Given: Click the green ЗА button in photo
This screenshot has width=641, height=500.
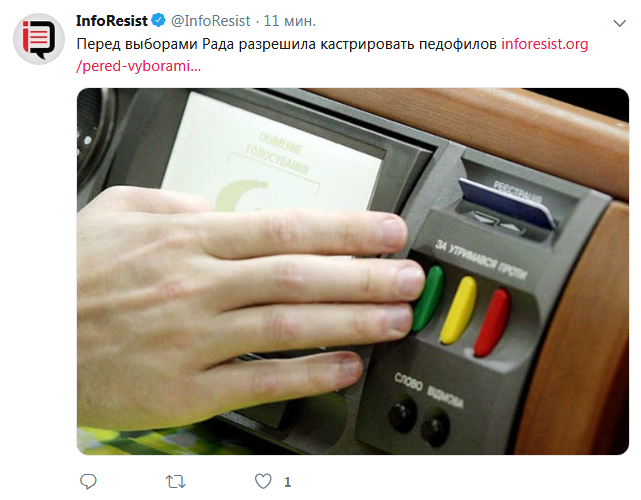Looking at the screenshot, I should (x=429, y=298).
